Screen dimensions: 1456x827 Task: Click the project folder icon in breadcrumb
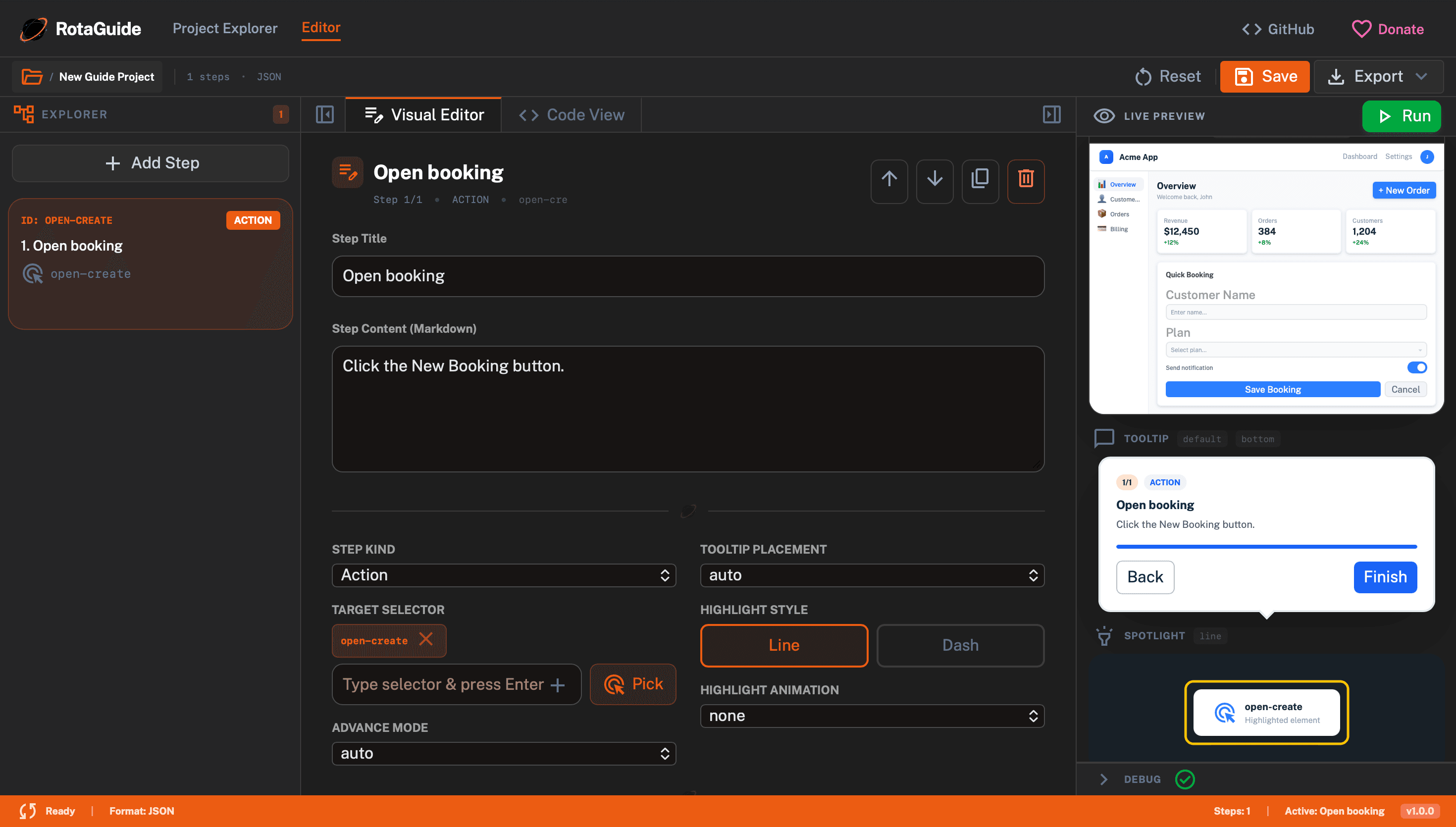(32, 77)
